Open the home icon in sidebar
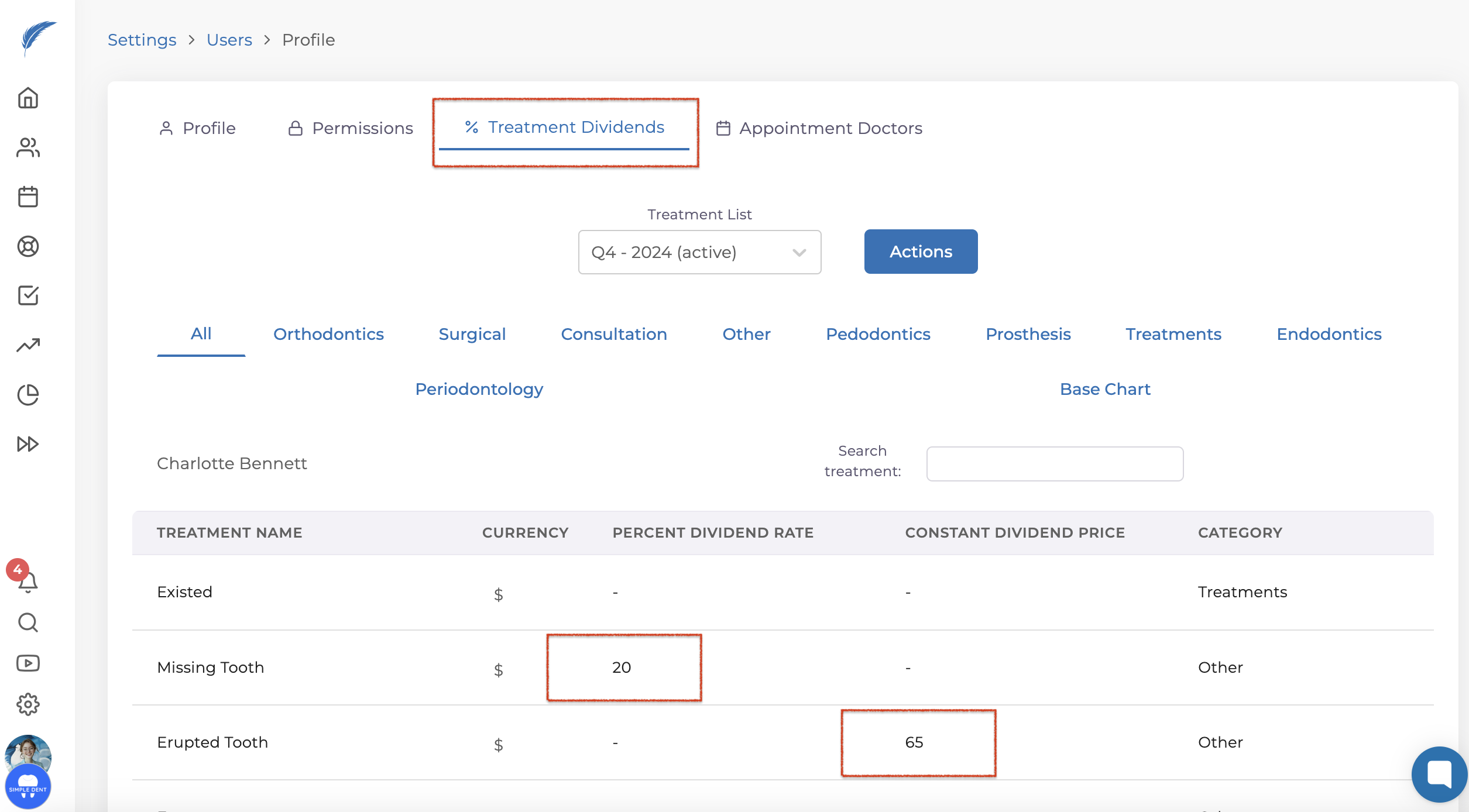 pos(28,98)
